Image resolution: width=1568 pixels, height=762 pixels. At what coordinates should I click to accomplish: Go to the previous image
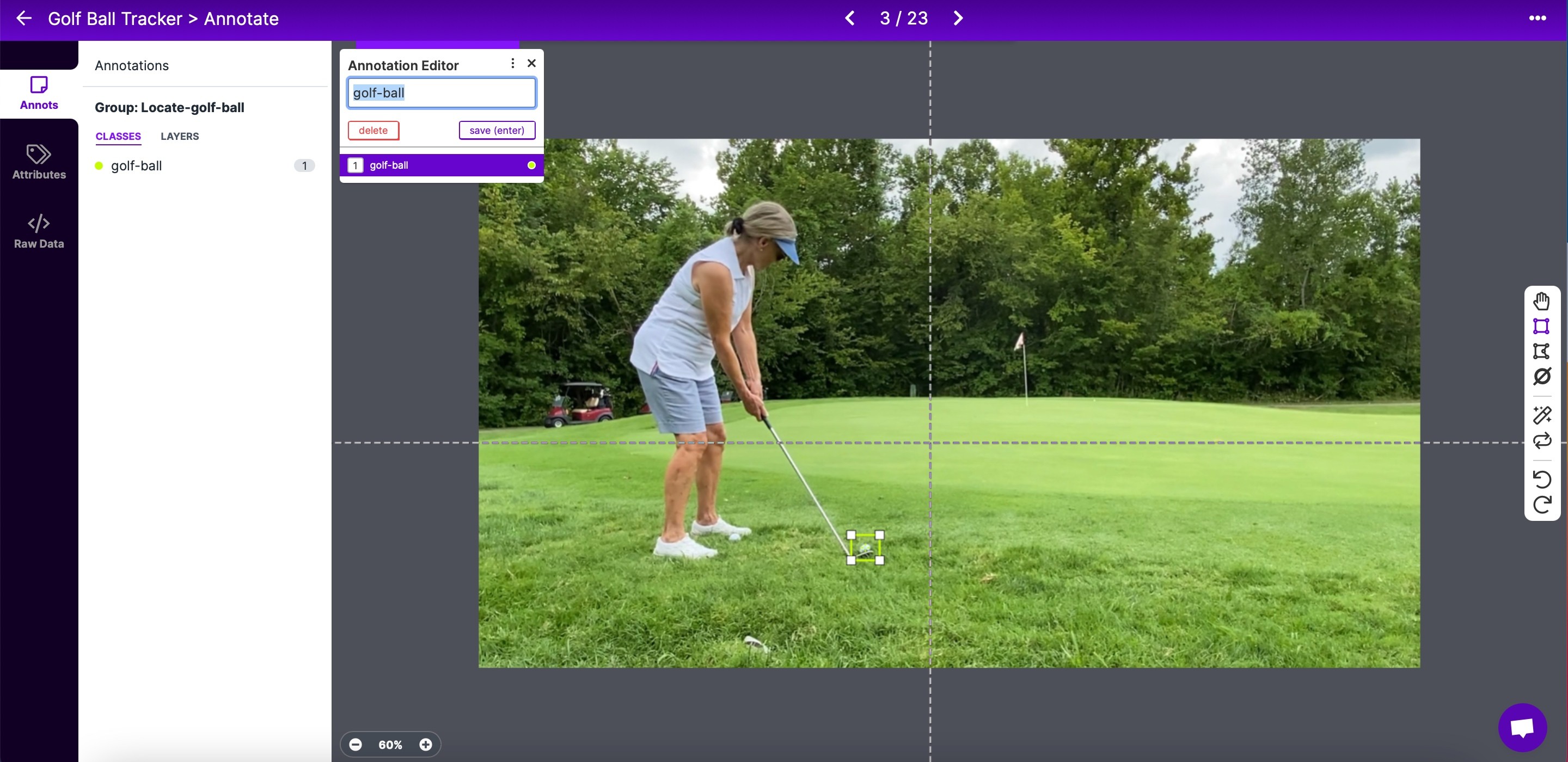click(850, 19)
